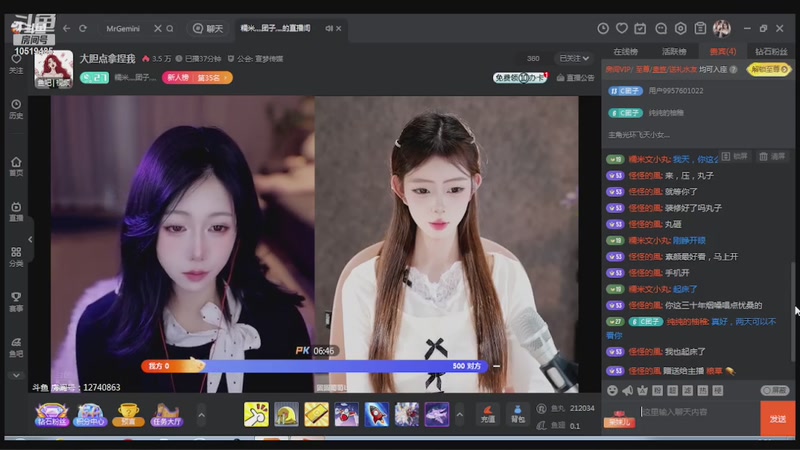
Task: Open the clipboard tasks icon
Action: [700, 29]
